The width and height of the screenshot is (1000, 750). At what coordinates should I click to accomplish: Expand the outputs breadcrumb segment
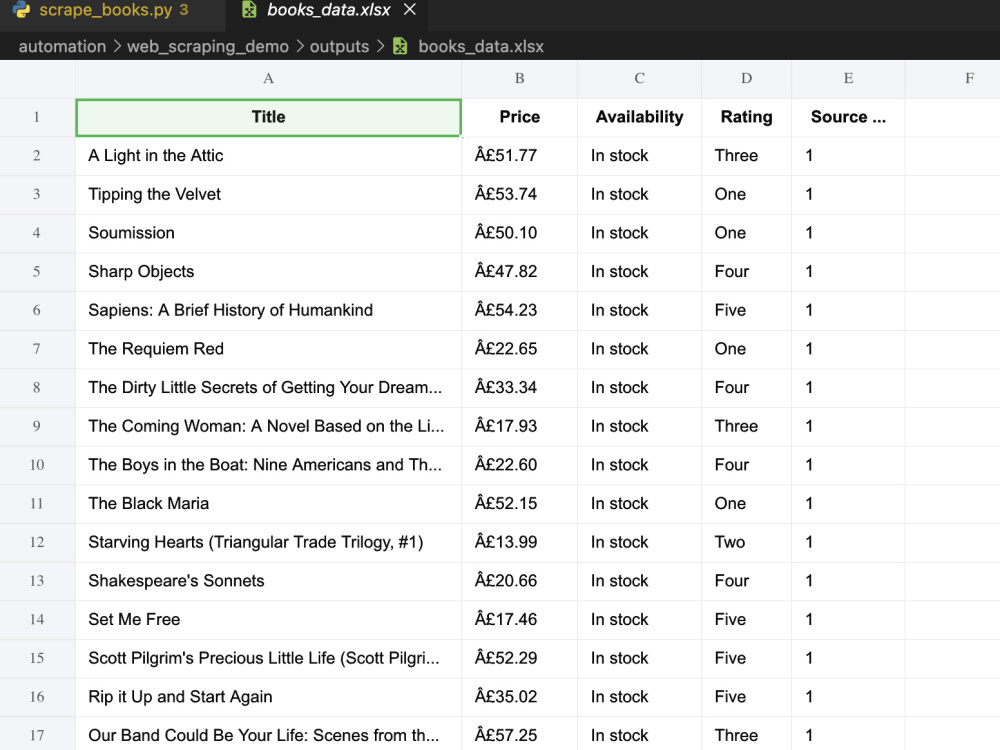click(x=339, y=47)
